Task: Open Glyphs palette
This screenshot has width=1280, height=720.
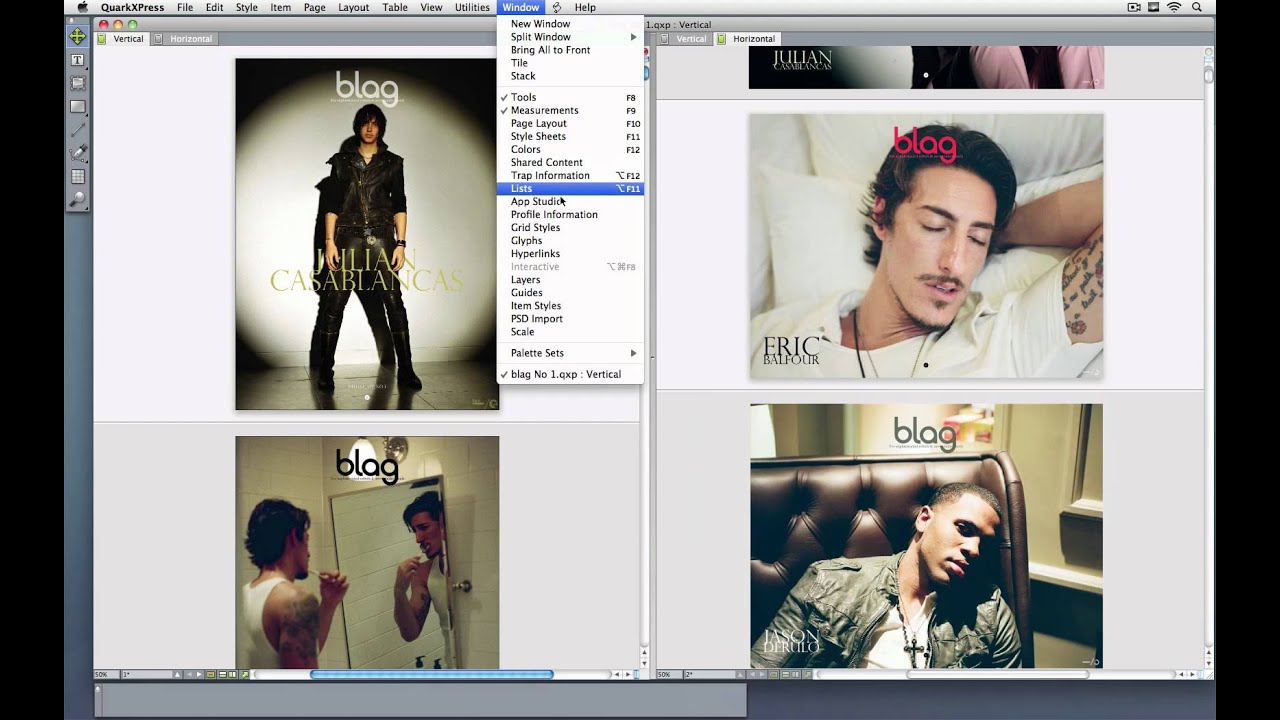Action: pyautogui.click(x=570, y=241)
